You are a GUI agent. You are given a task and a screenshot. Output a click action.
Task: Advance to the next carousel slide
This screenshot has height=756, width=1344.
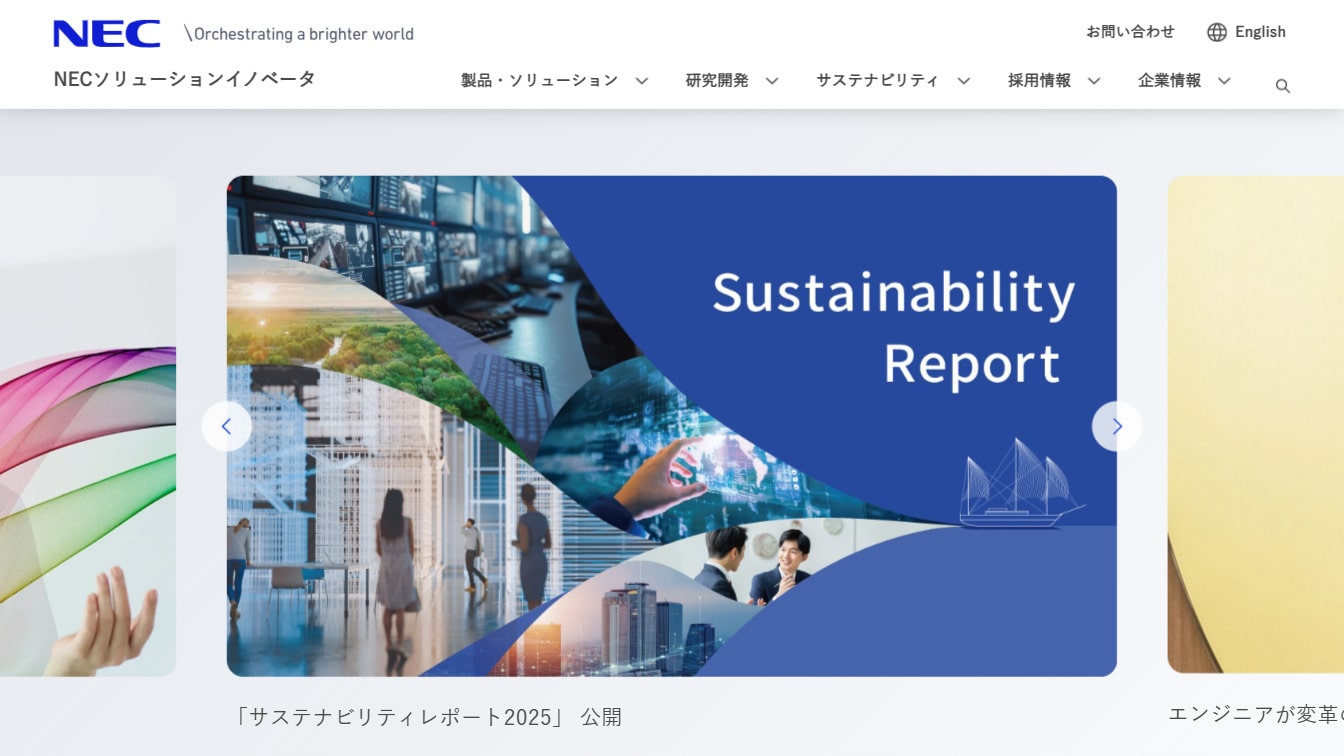1116,426
